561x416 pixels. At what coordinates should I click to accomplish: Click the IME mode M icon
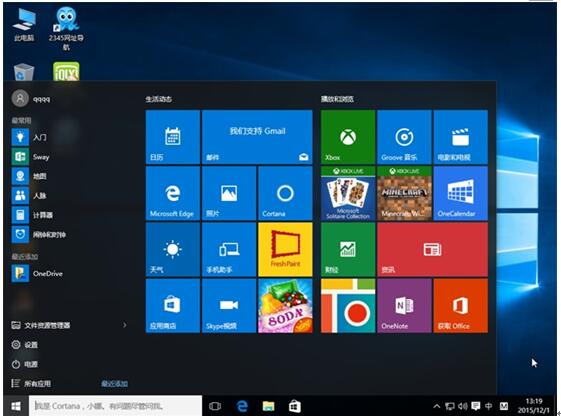[504, 406]
